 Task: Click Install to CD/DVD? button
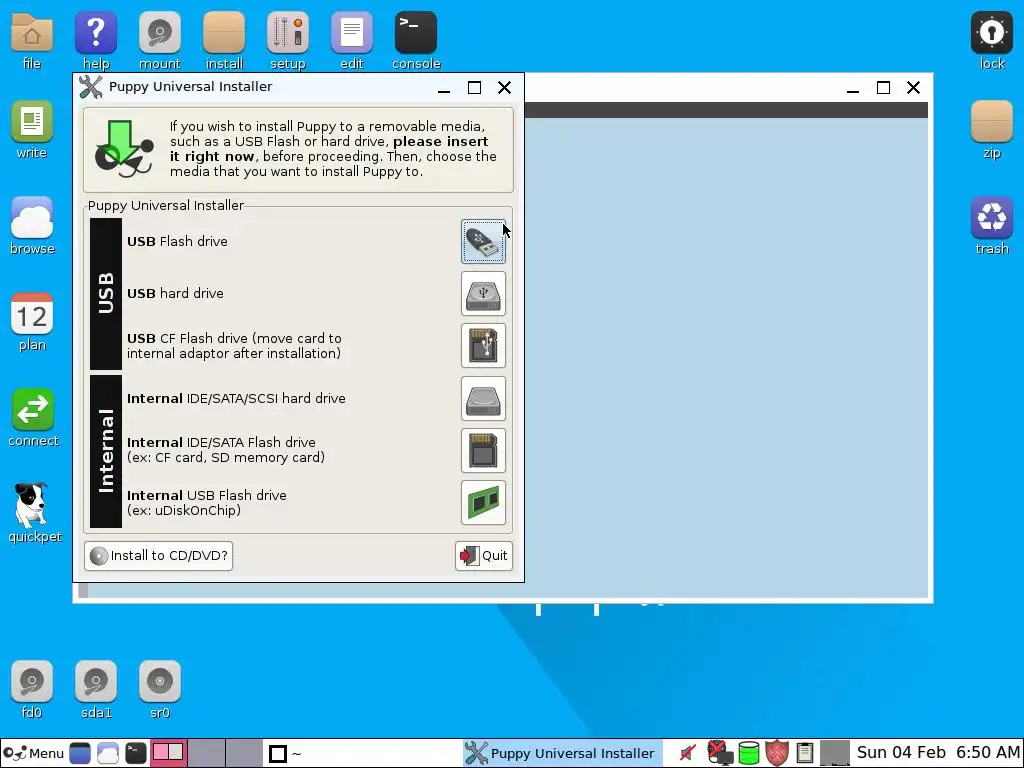(x=159, y=556)
